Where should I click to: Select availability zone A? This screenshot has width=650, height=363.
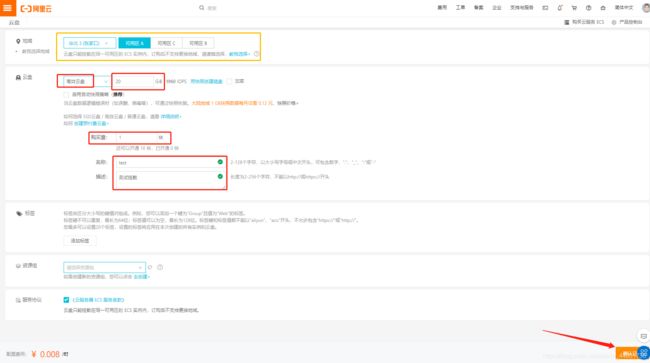tap(134, 43)
